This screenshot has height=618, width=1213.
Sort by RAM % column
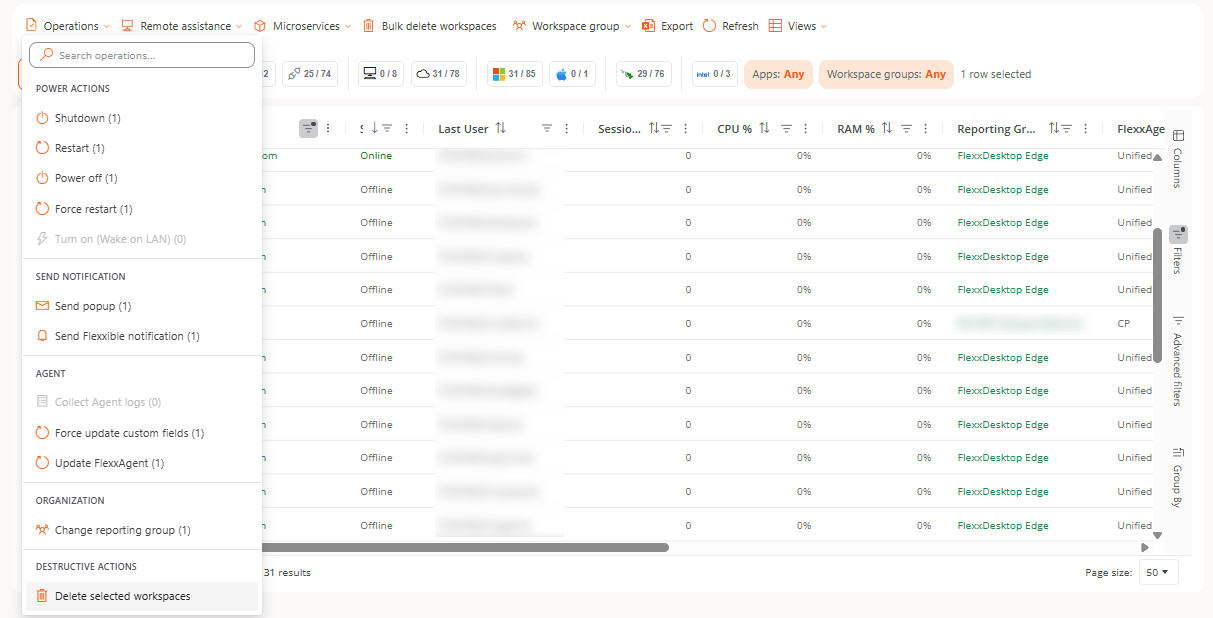(x=886, y=129)
